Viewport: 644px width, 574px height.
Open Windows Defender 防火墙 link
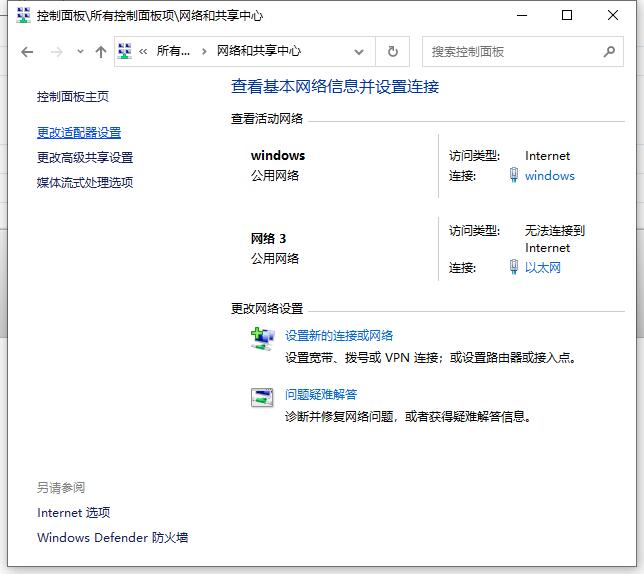pos(113,537)
